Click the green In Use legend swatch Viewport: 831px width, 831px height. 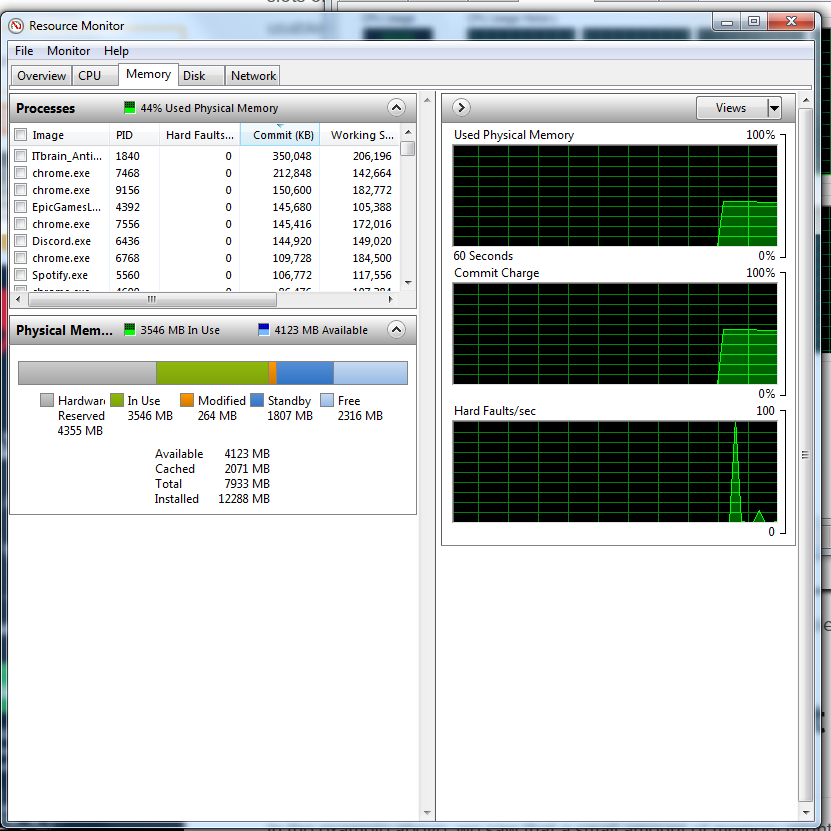point(117,400)
